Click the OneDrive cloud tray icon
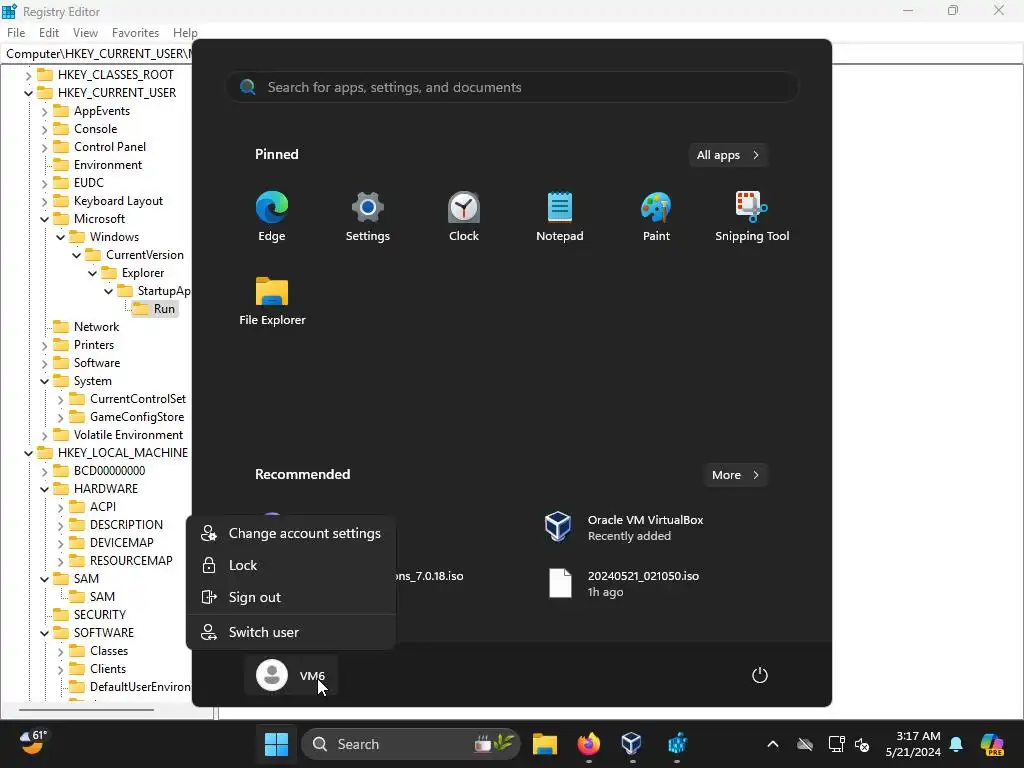This screenshot has width=1024, height=768. [x=805, y=744]
